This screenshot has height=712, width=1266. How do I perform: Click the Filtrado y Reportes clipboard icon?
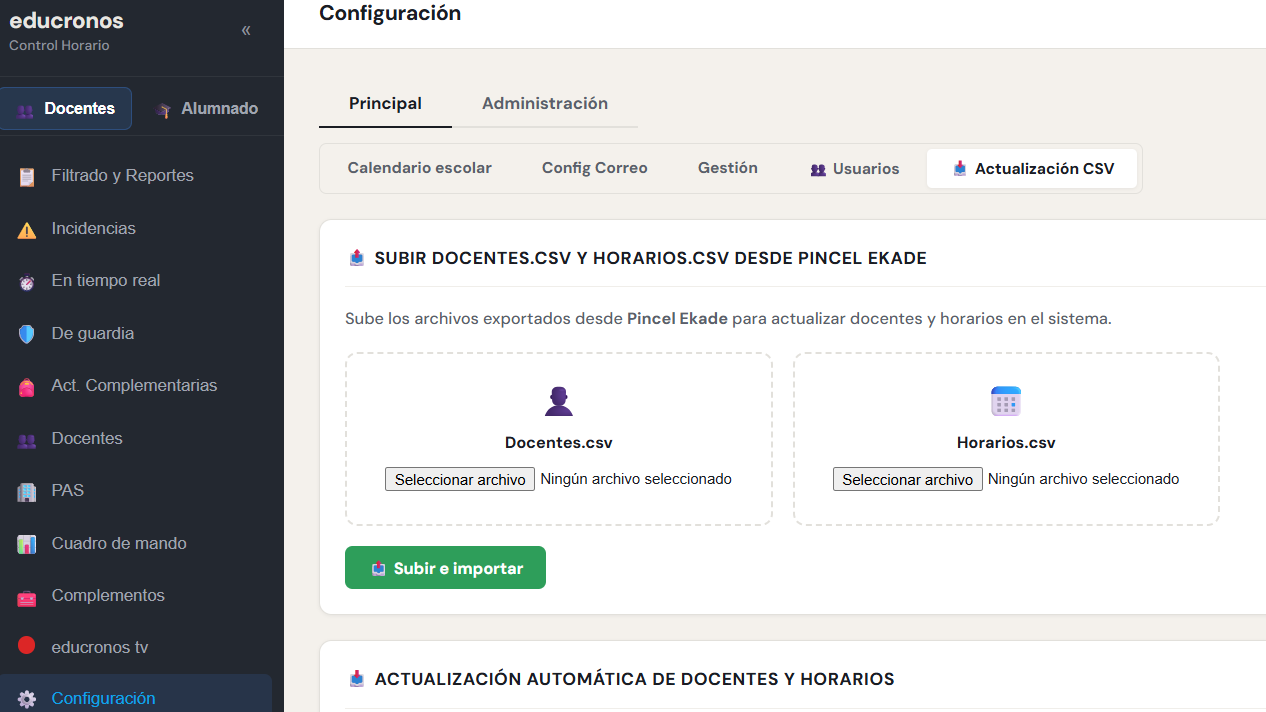point(27,177)
